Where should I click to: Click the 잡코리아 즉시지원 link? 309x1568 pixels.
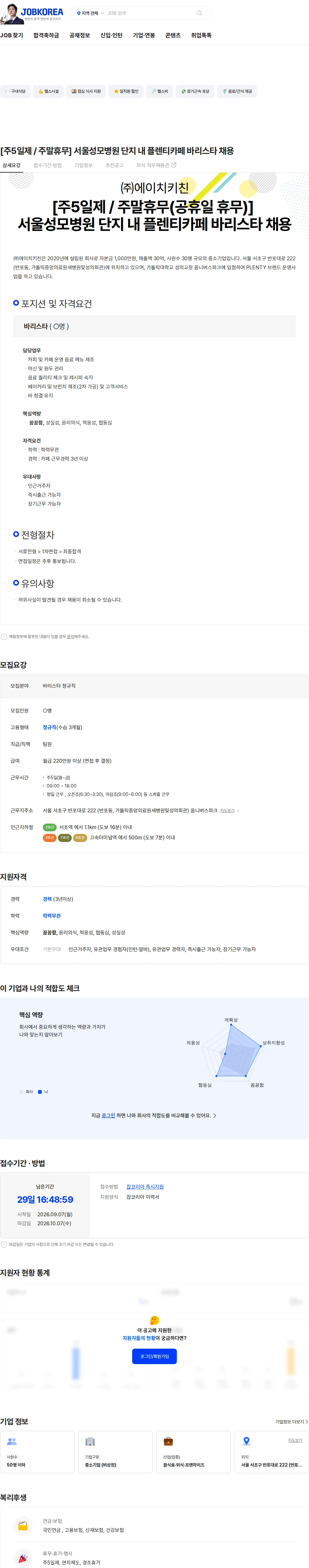coord(145,1186)
